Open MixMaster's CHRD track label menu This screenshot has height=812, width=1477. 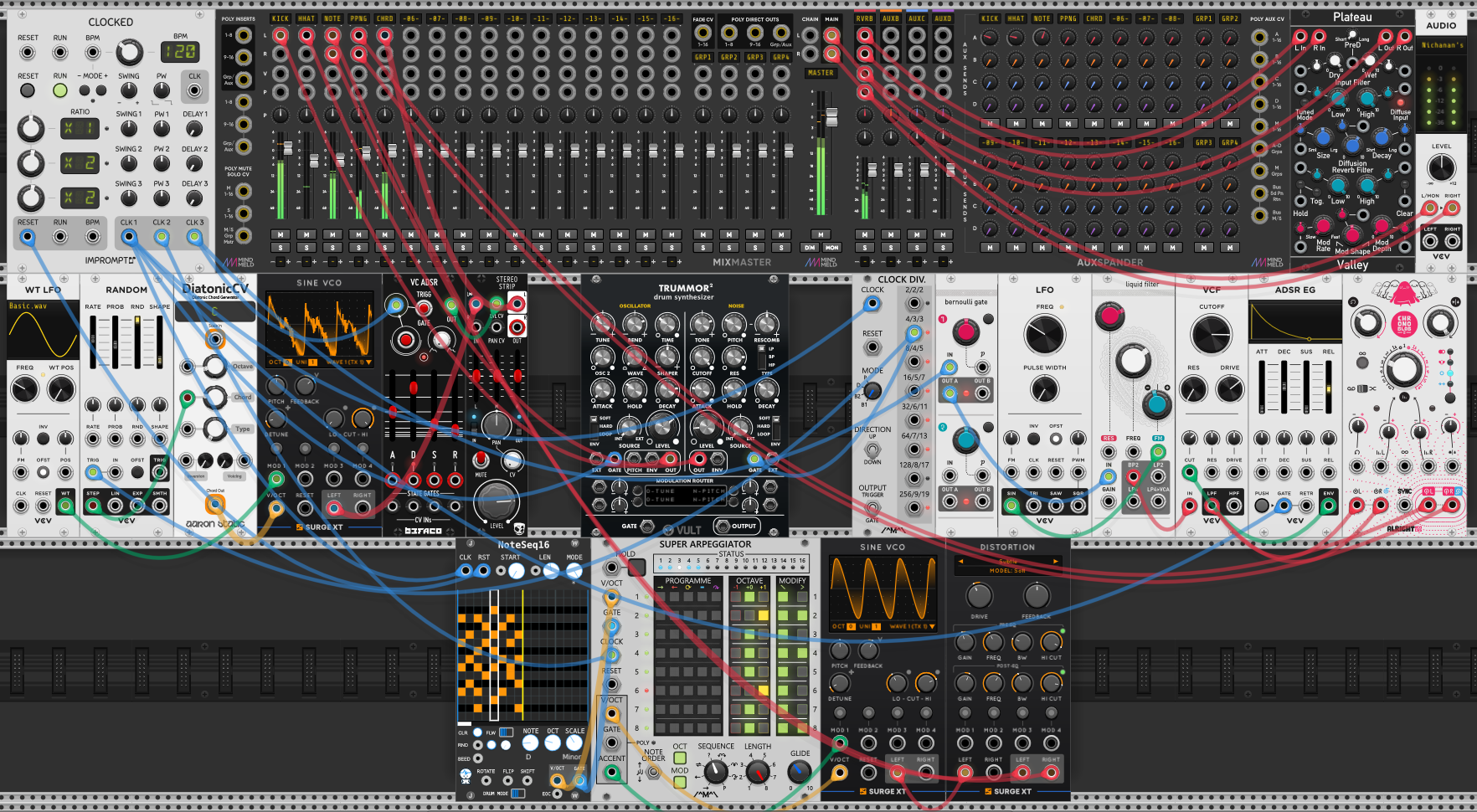click(x=384, y=18)
